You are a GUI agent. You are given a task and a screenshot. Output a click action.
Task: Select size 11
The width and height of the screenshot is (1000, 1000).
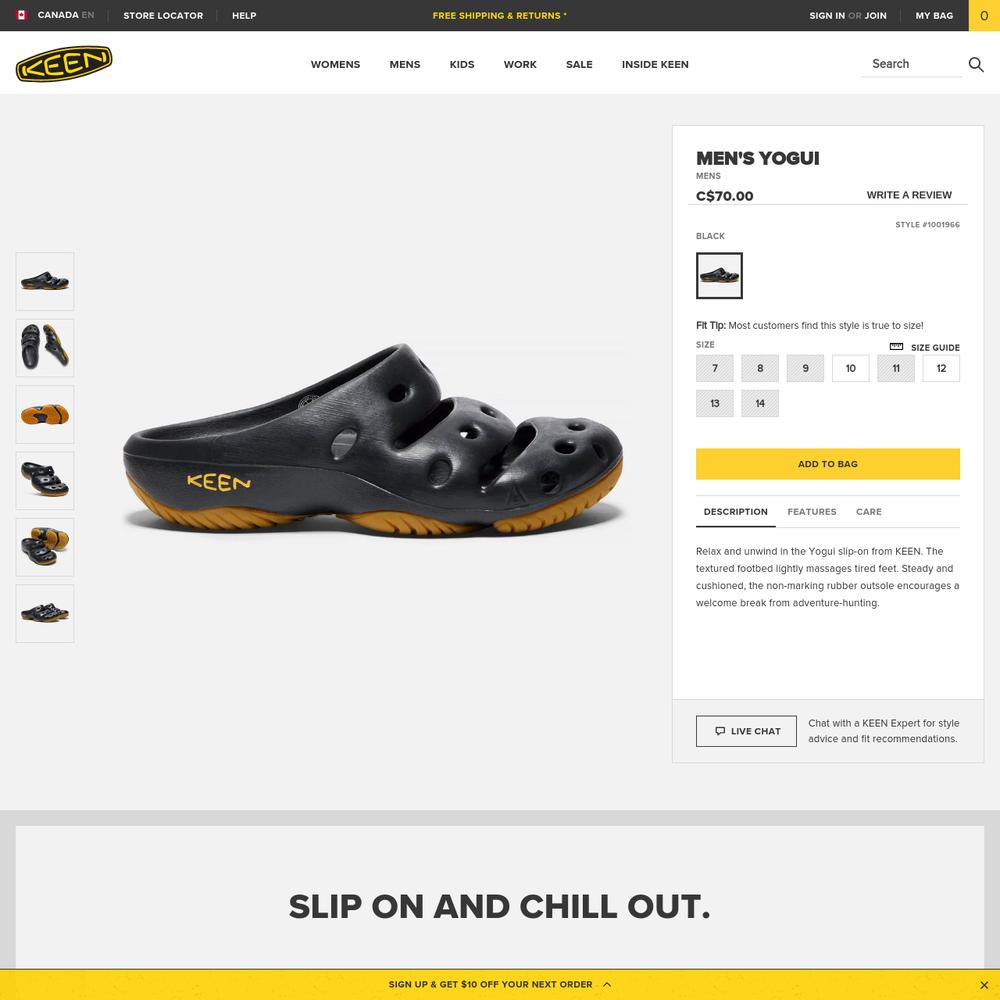[895, 368]
